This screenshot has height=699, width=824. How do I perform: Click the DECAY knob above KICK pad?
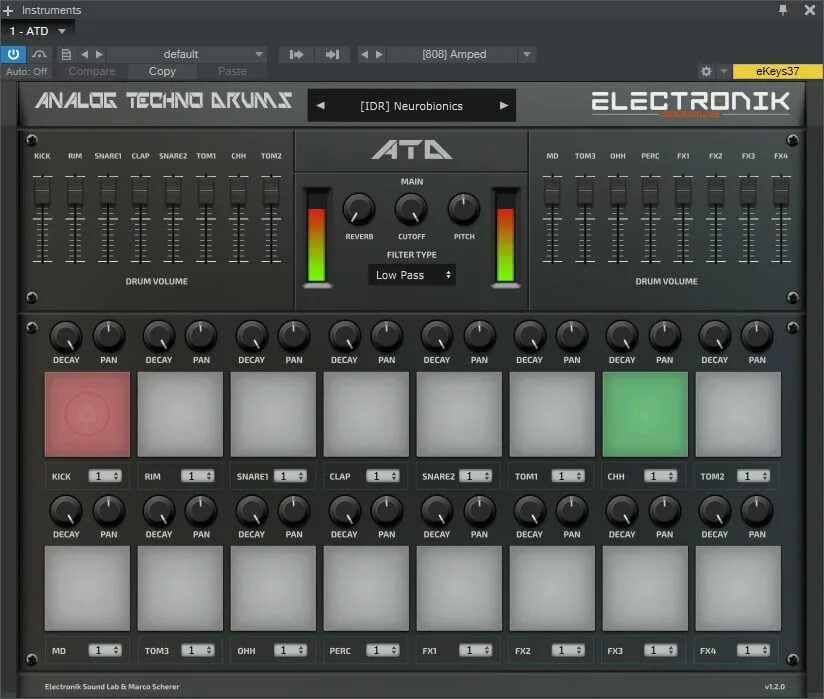(66, 336)
